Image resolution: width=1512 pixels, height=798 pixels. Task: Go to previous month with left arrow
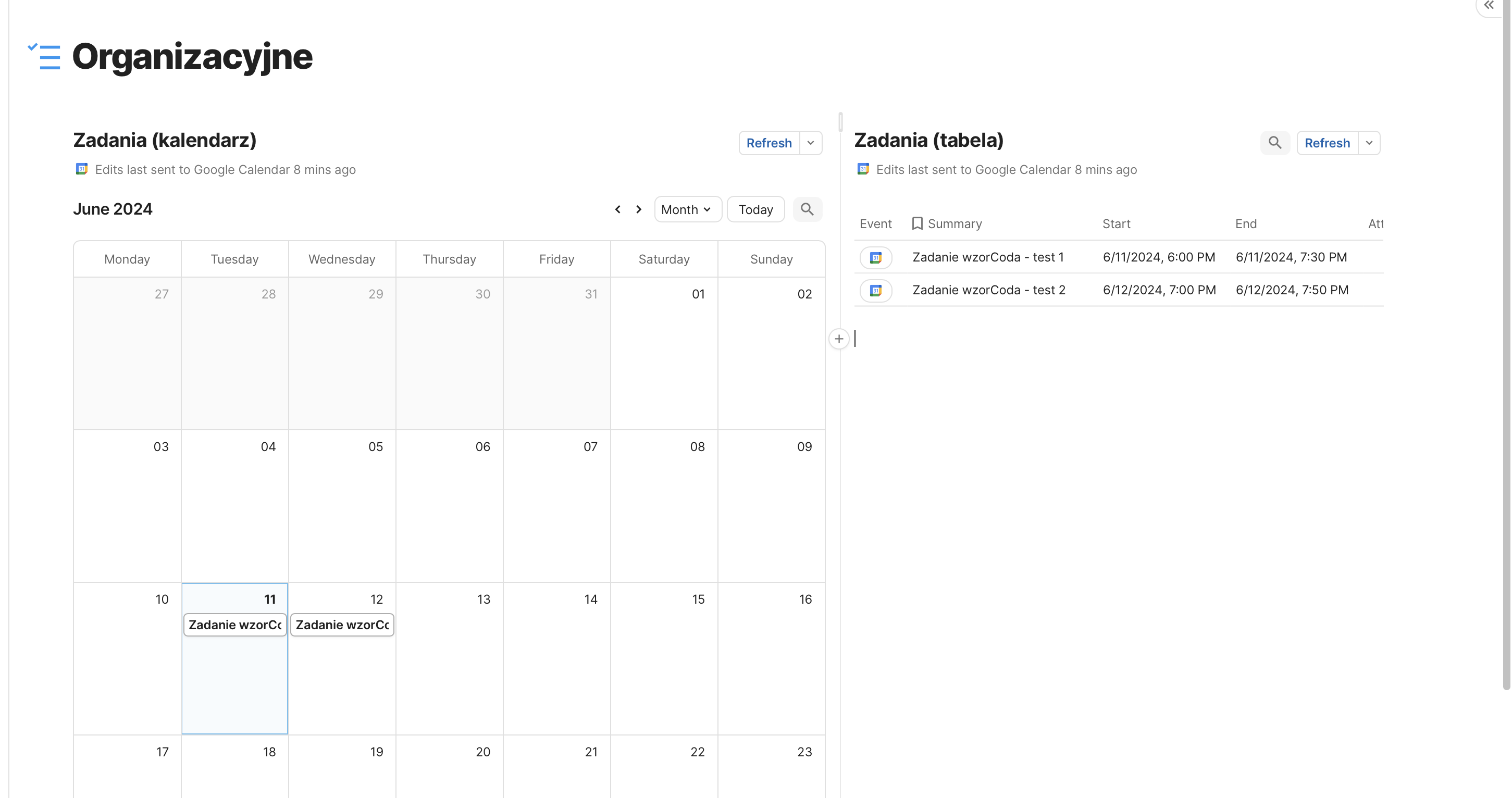click(617, 209)
